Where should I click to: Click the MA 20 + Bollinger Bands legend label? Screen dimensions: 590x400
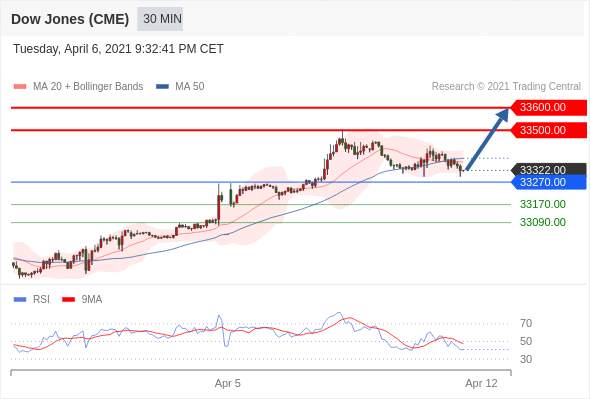click(88, 87)
